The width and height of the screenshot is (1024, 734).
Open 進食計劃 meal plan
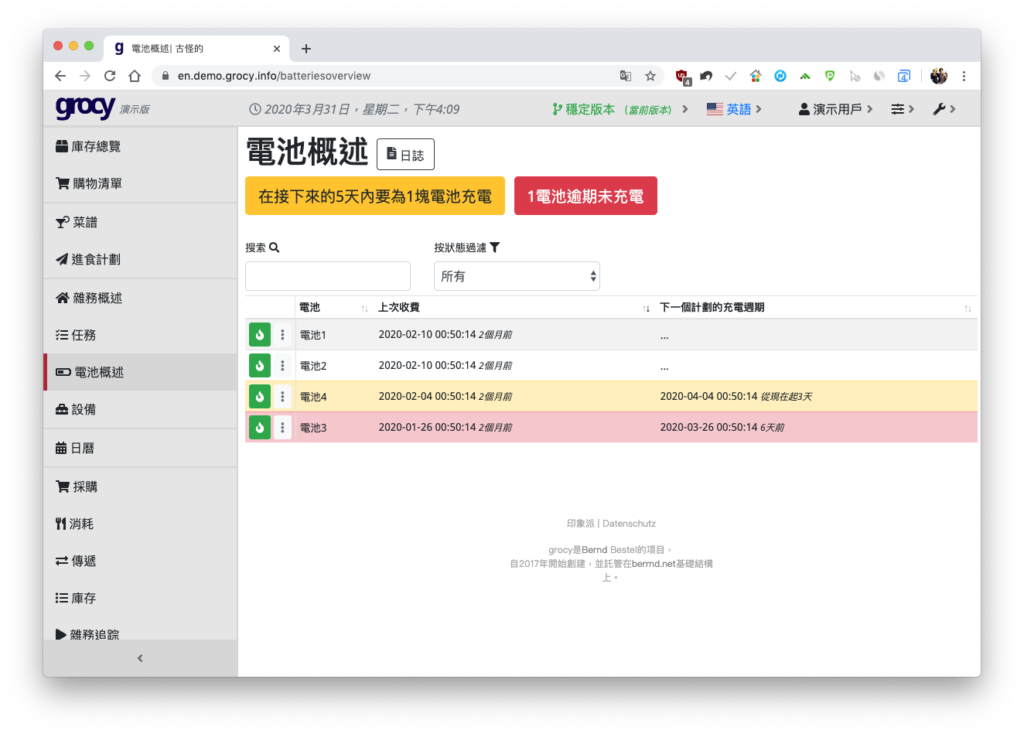(x=140, y=259)
